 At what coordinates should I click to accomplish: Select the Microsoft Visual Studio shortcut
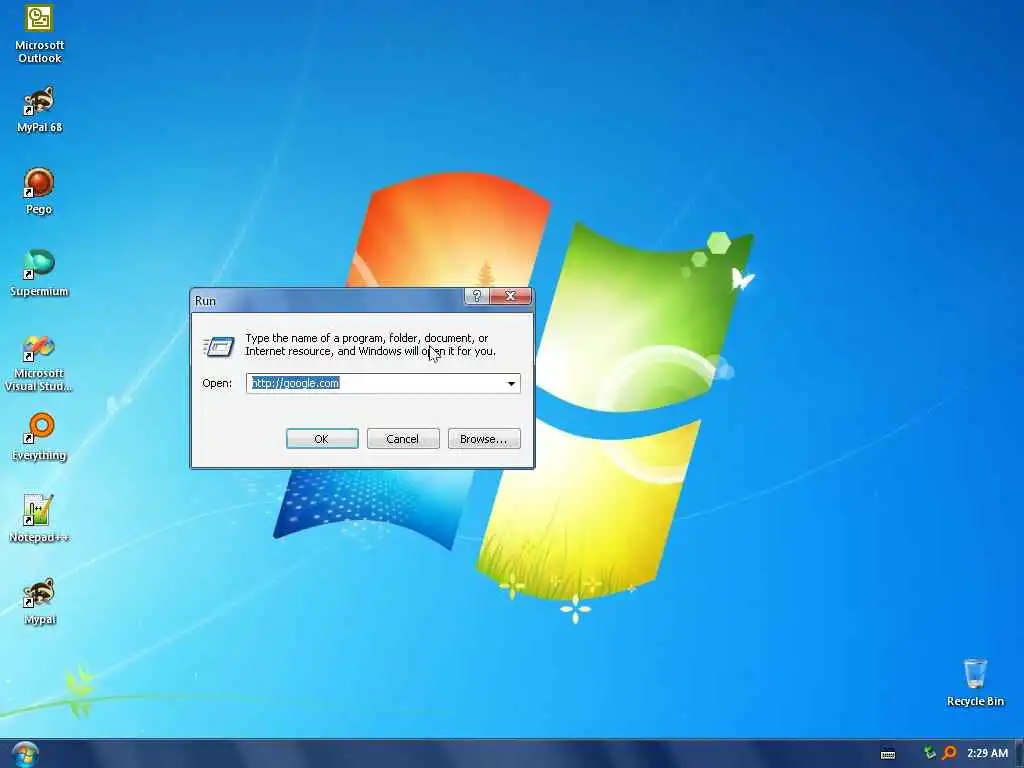click(39, 364)
